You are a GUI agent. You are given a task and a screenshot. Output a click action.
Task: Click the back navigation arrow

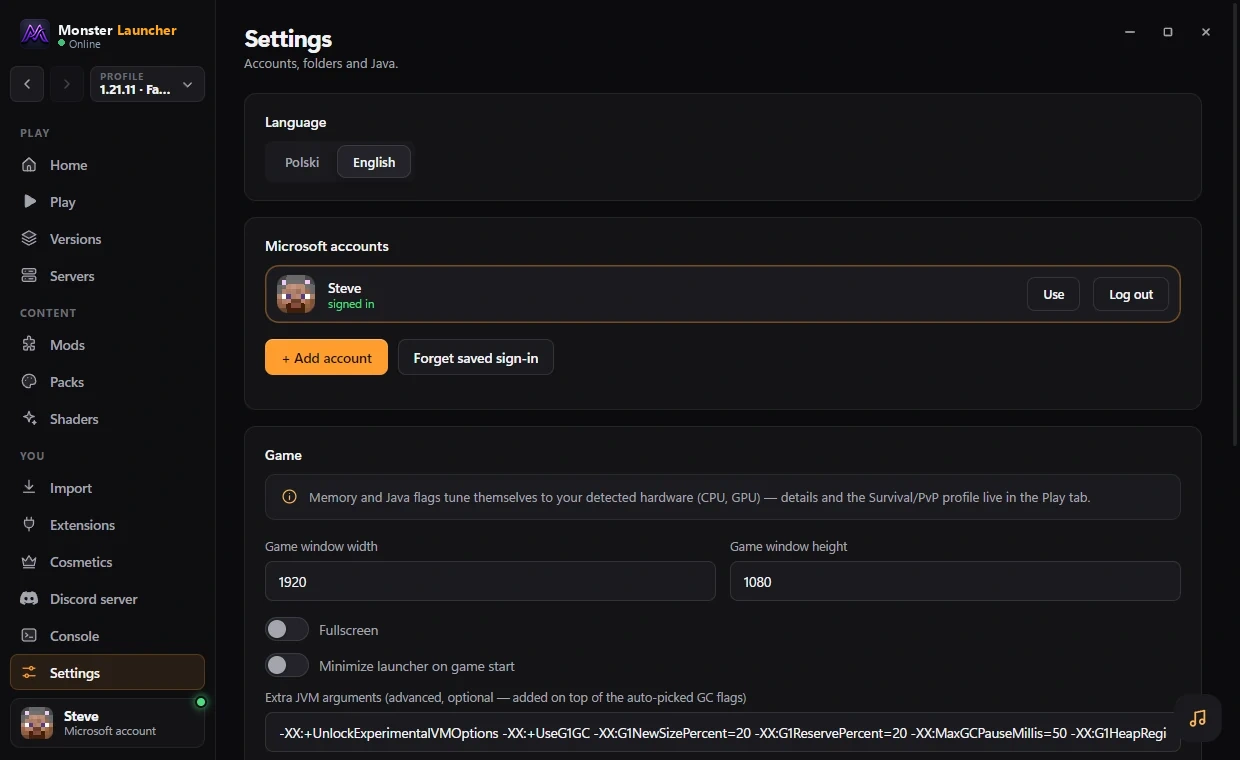click(x=27, y=84)
